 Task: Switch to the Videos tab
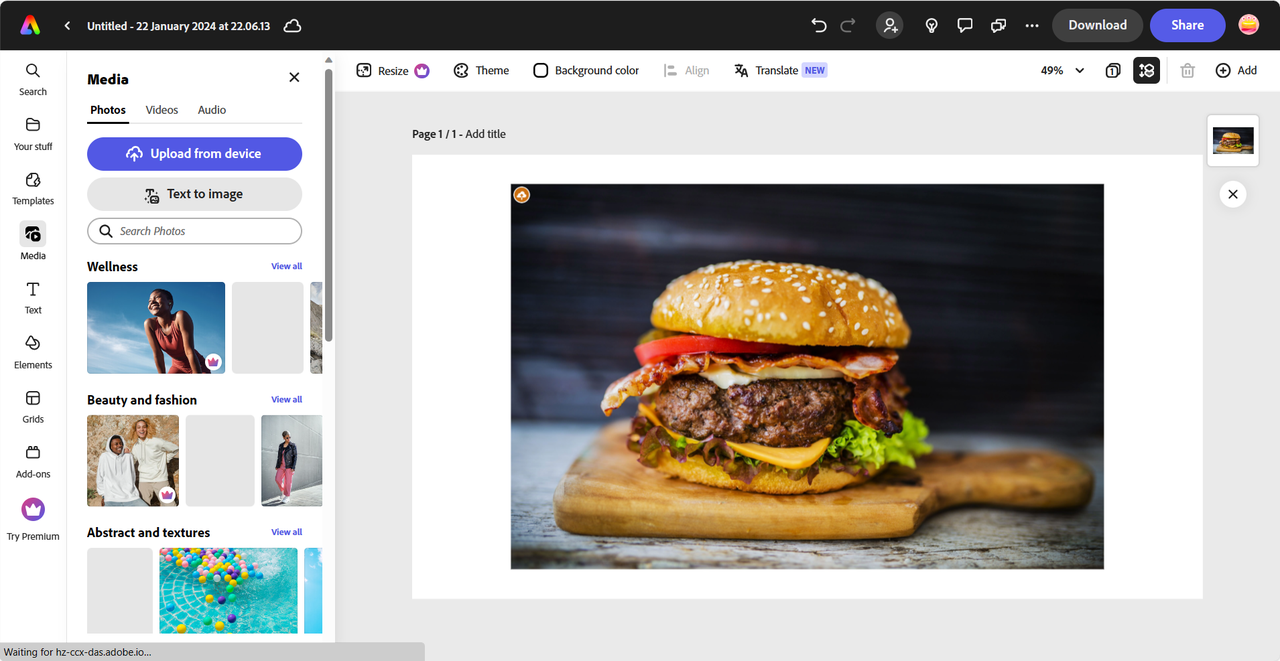[162, 110]
